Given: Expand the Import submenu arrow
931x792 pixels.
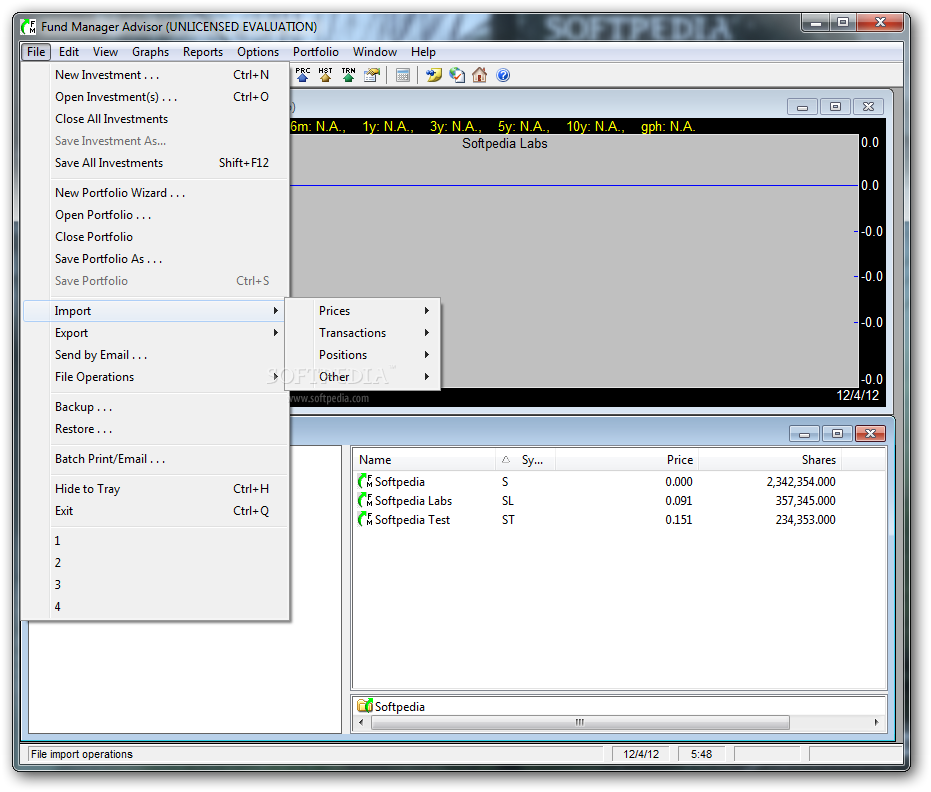Looking at the screenshot, I should tap(276, 311).
